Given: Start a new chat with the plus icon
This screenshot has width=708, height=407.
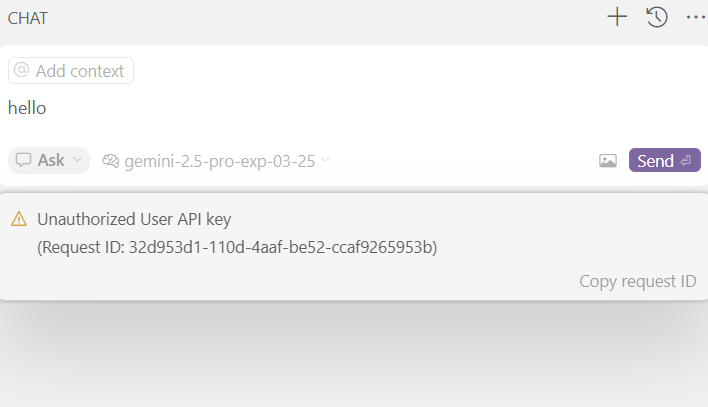Looking at the screenshot, I should click(617, 17).
